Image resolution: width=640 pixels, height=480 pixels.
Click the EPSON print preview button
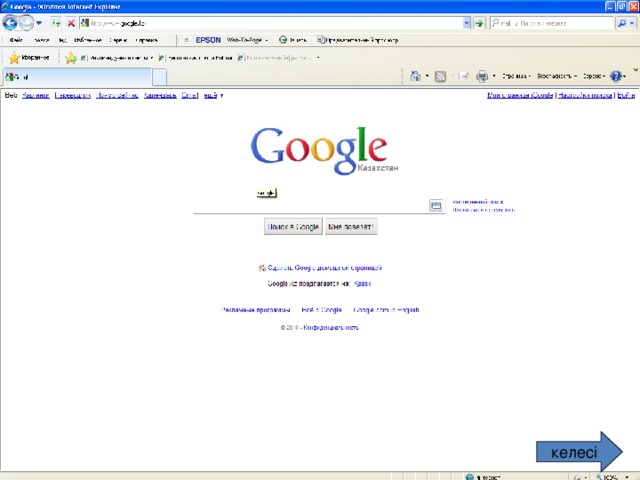point(358,40)
